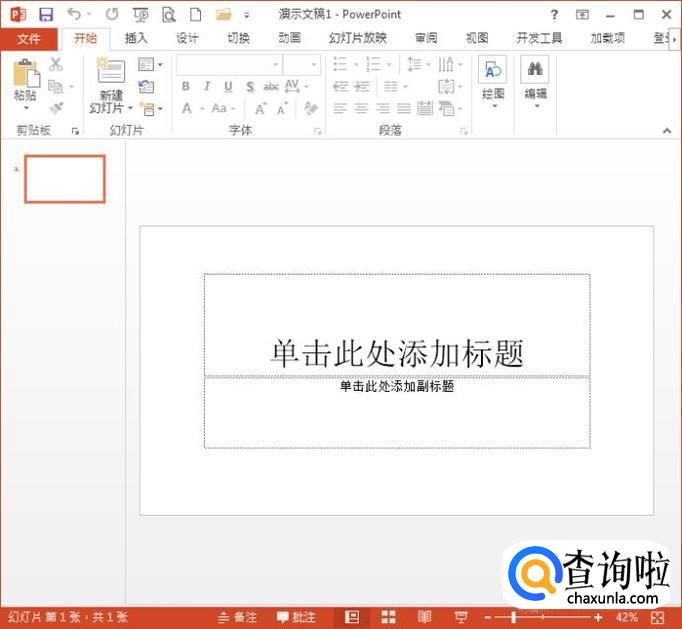The width and height of the screenshot is (682, 629).
Task: Open Reading View from status bar
Action: pos(424,617)
